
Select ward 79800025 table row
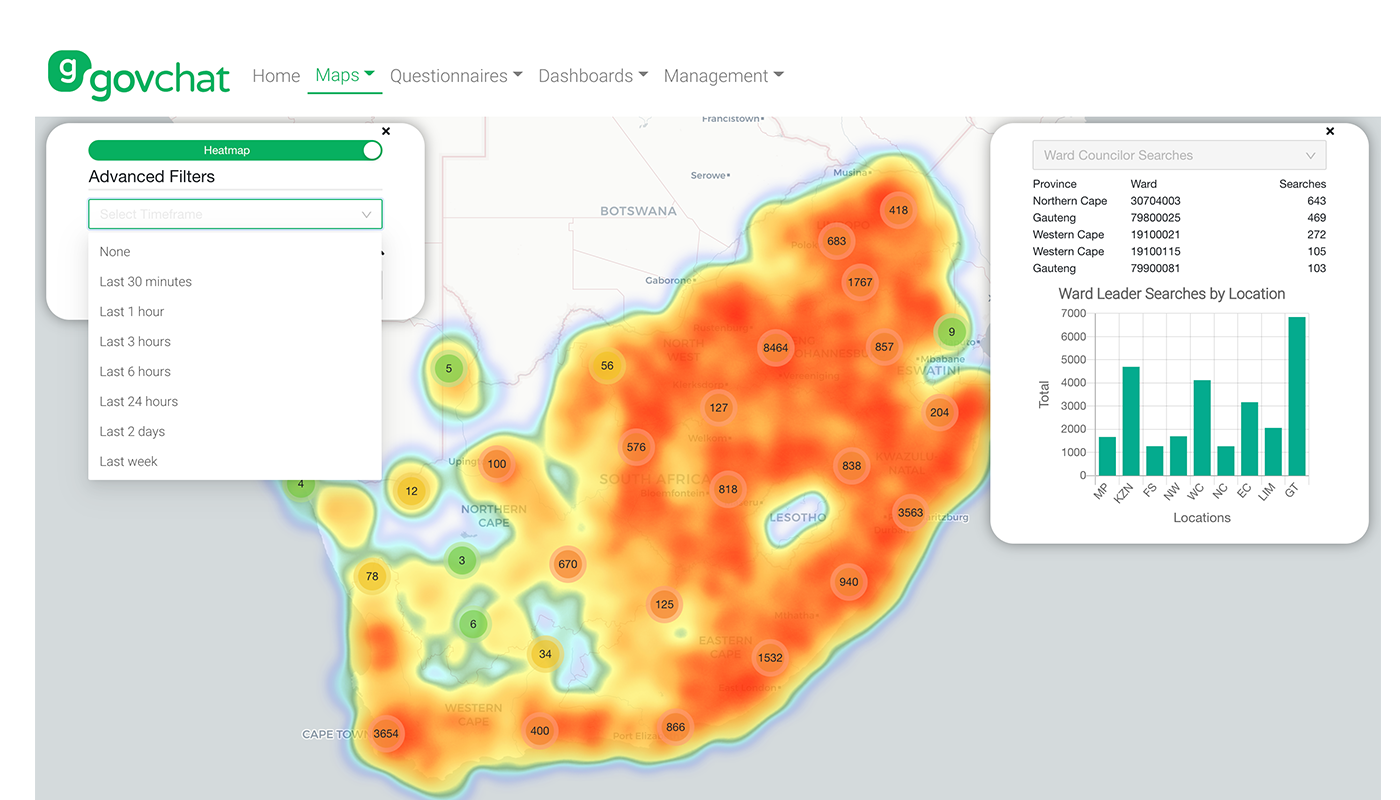pyautogui.click(x=1179, y=218)
